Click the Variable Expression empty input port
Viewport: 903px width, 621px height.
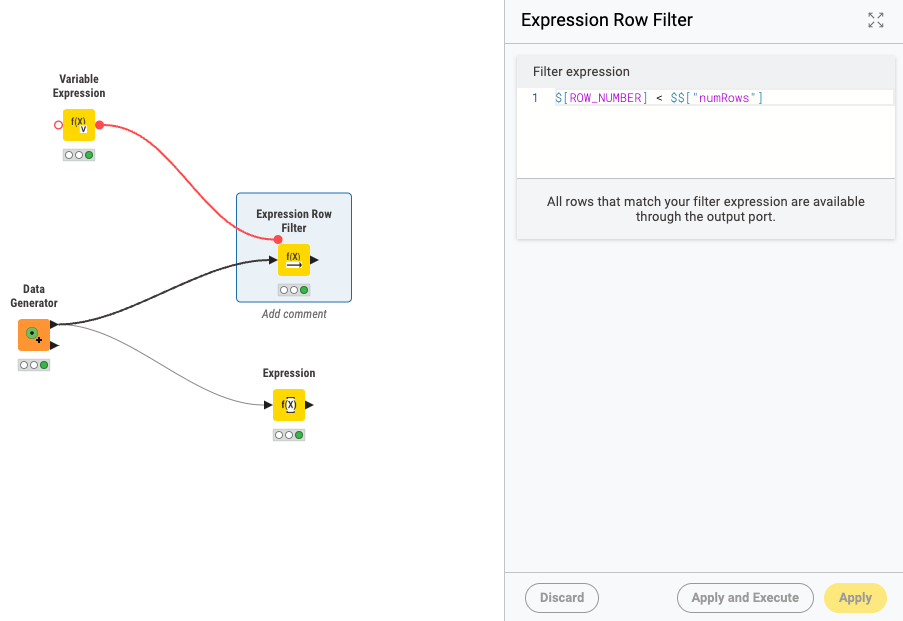(x=58, y=124)
